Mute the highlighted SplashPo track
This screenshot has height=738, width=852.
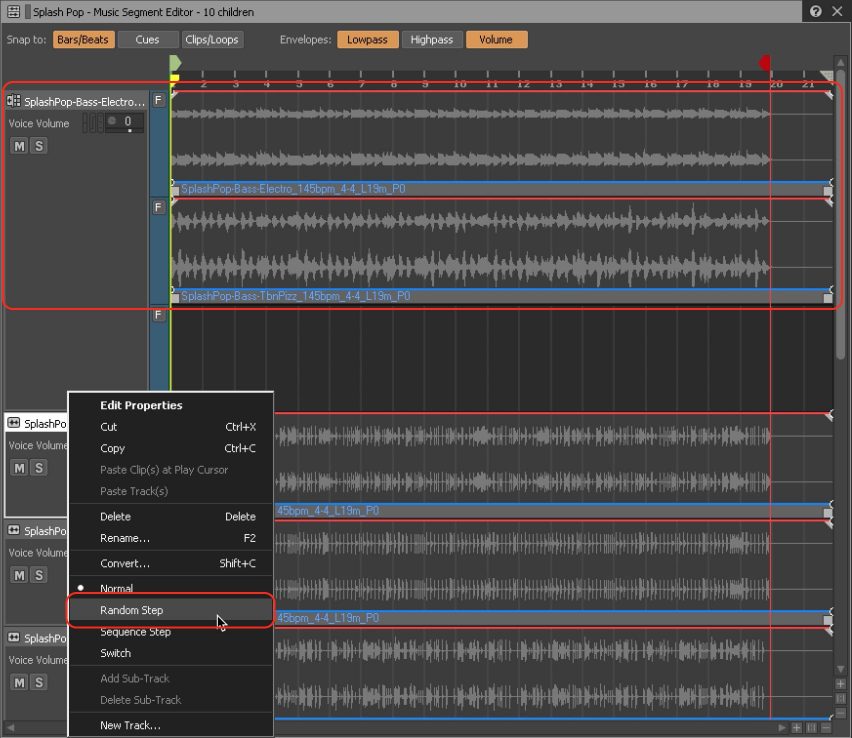click(19, 468)
